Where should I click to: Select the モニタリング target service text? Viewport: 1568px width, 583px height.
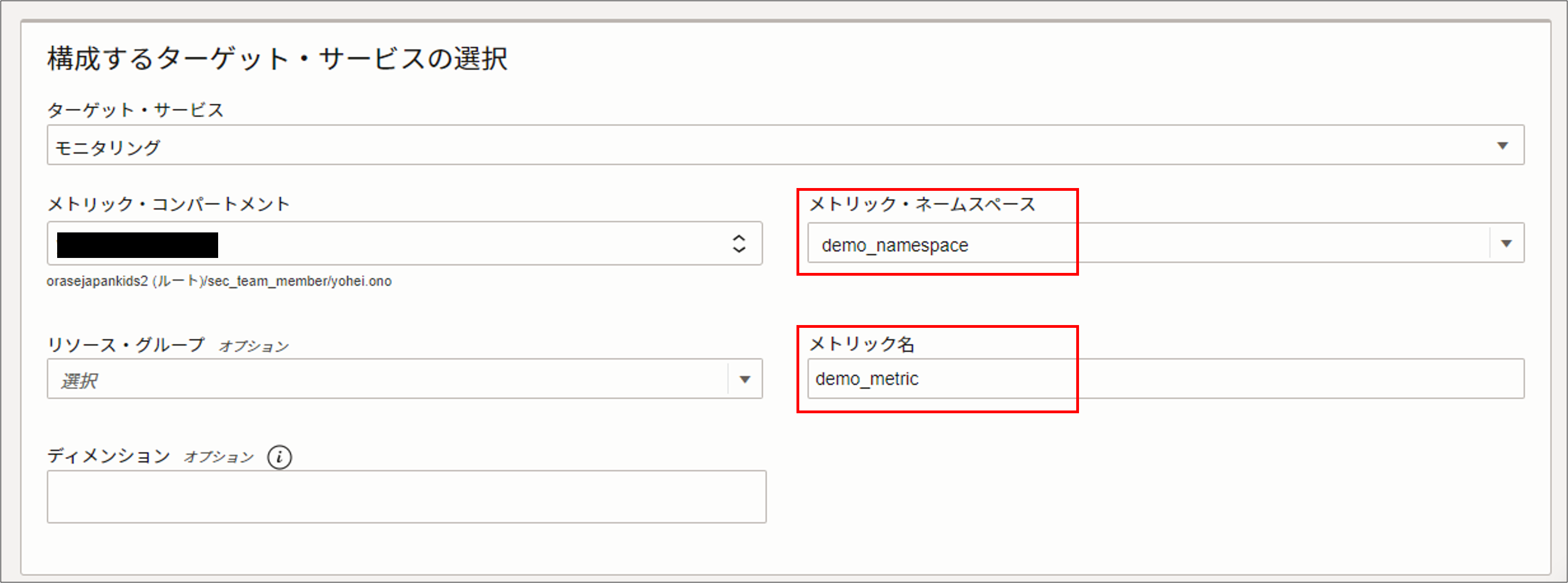click(108, 147)
